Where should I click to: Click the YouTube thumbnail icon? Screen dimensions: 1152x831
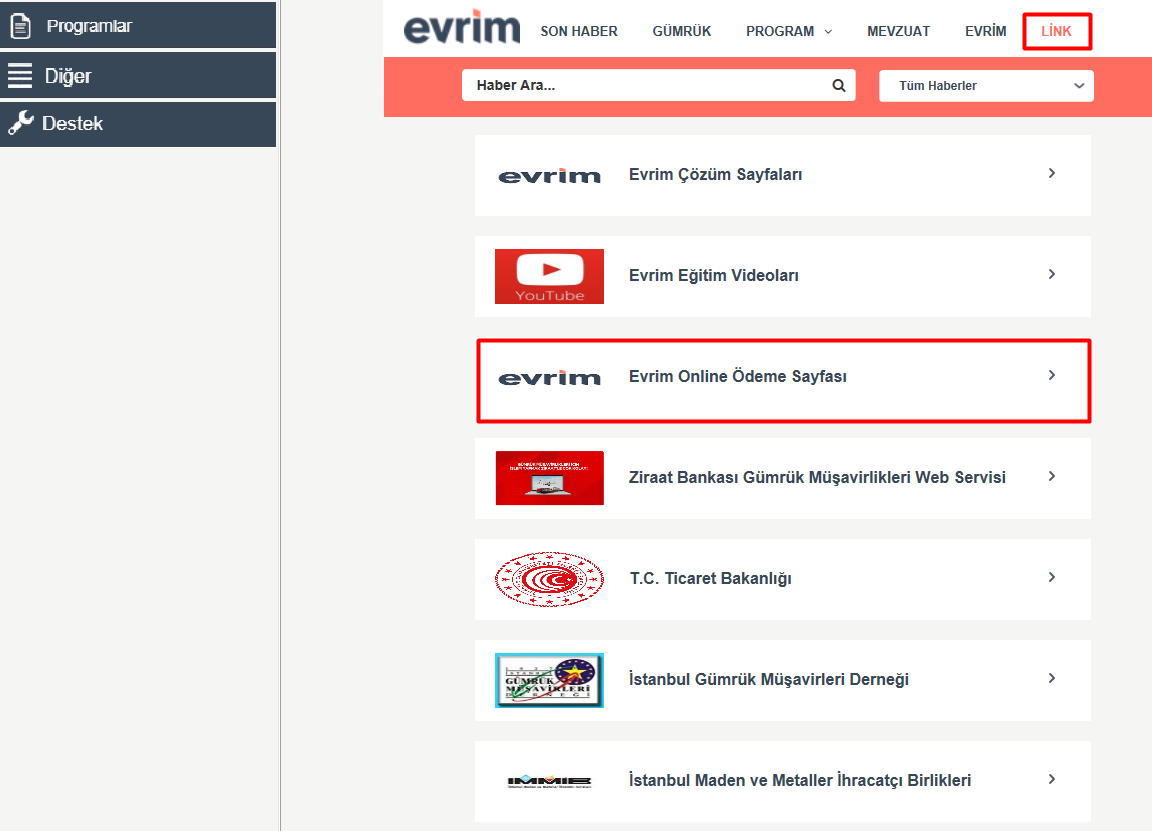point(550,276)
